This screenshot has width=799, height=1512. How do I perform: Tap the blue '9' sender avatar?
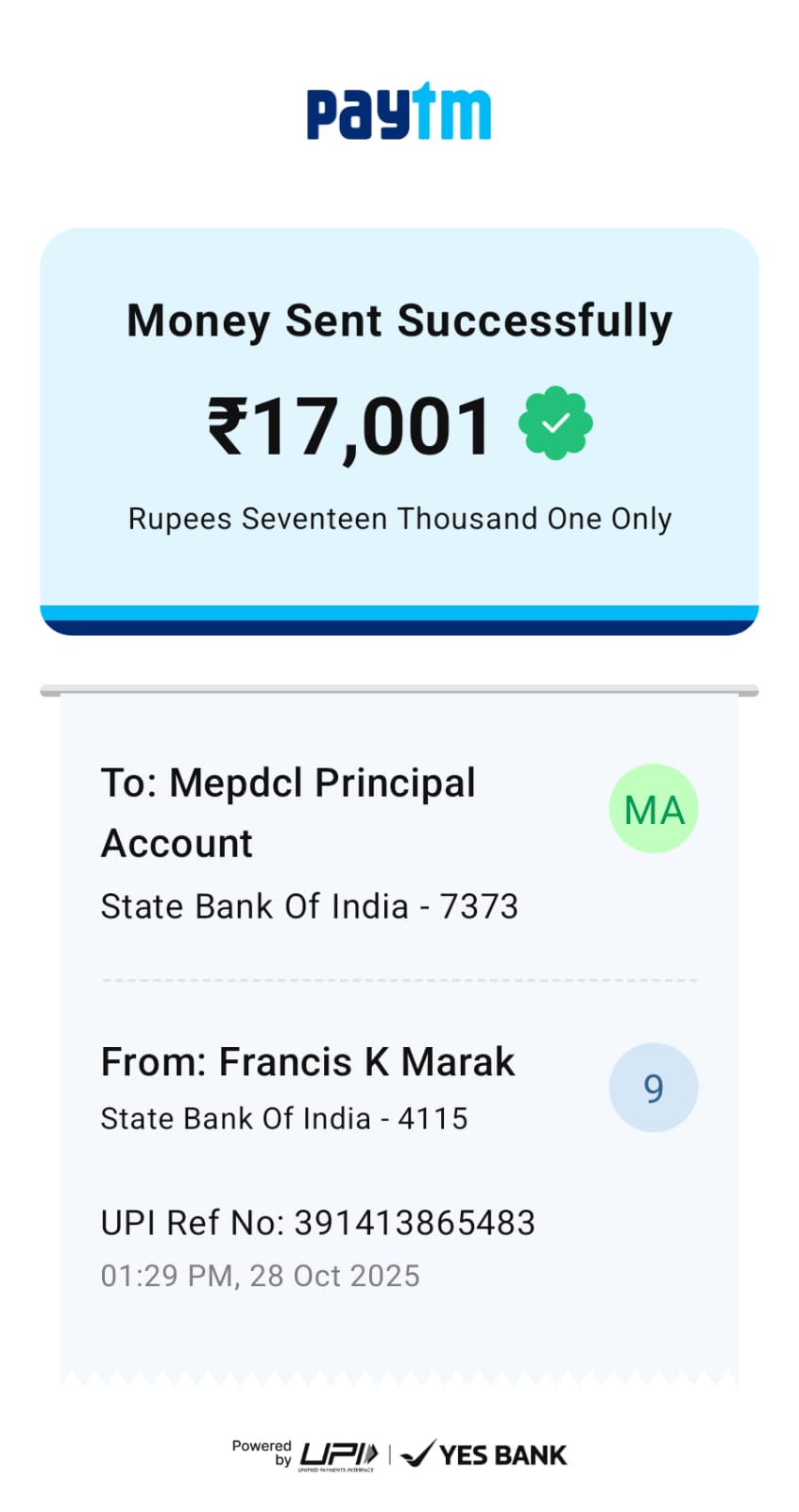point(654,1088)
